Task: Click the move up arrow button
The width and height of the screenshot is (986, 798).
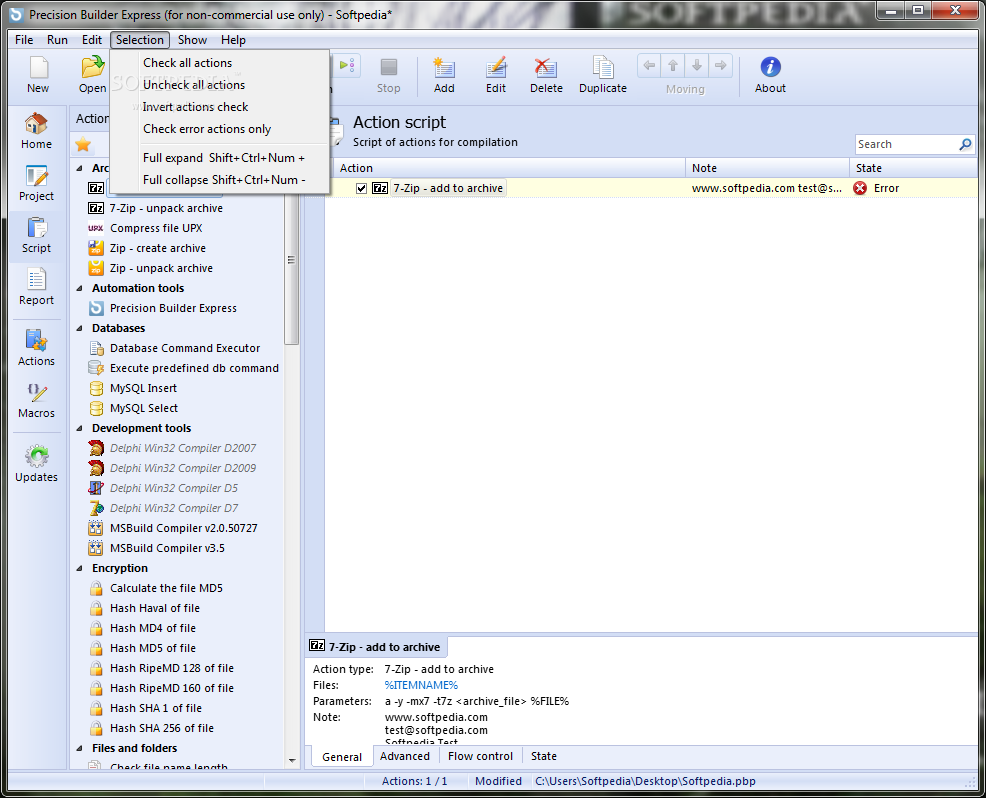Action: (x=673, y=65)
